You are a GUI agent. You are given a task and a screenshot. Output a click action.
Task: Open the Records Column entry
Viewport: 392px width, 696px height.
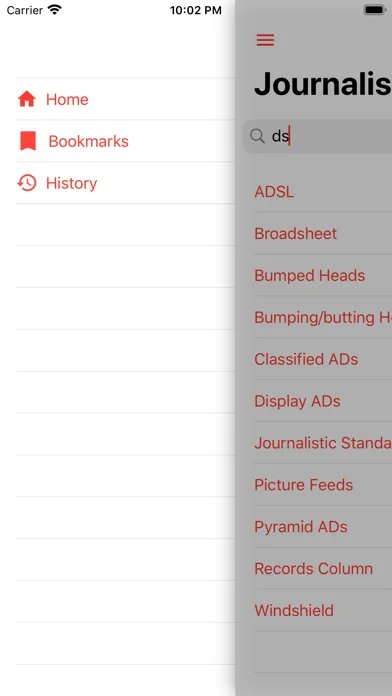click(x=323, y=568)
